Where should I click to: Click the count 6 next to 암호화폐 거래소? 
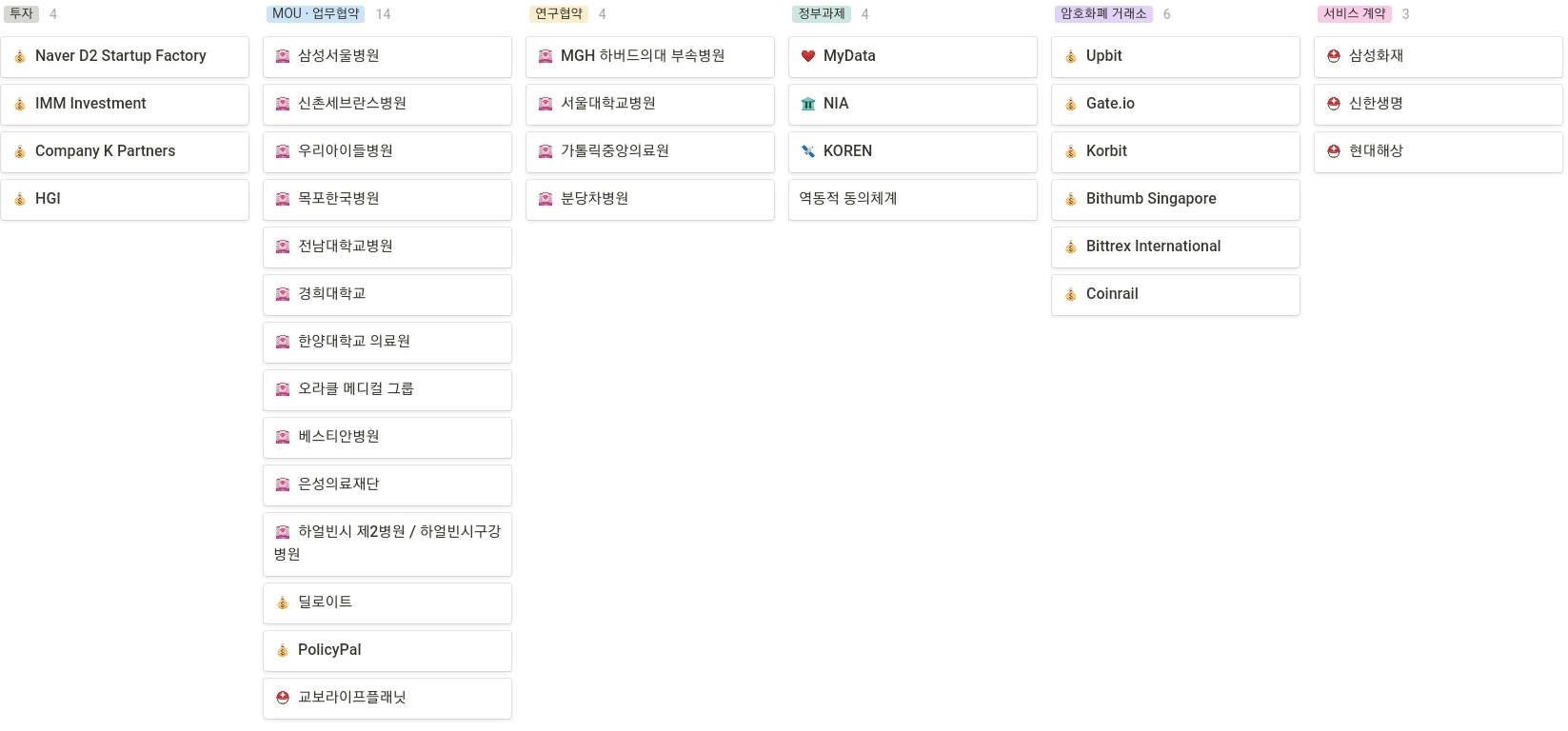[1167, 14]
